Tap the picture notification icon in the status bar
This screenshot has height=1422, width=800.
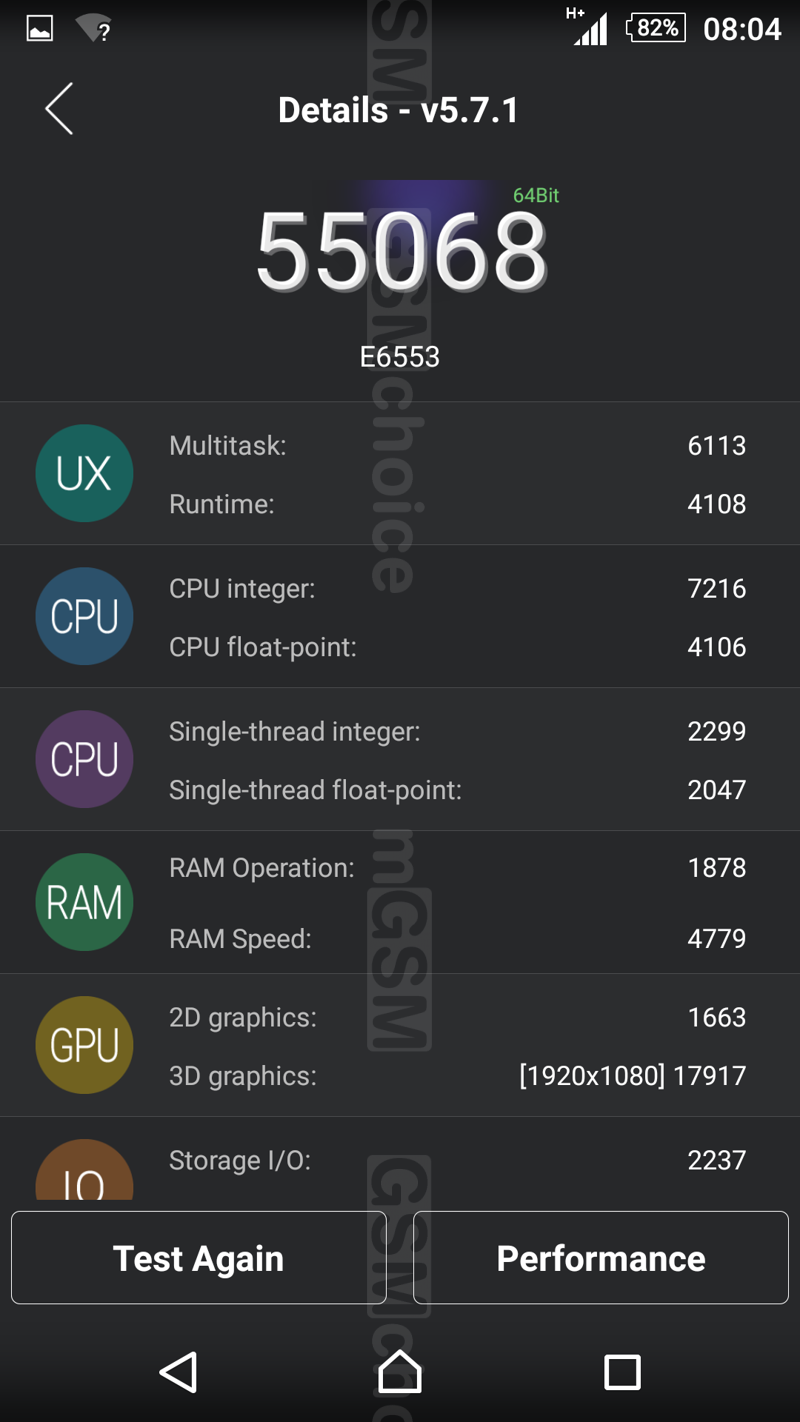(x=40, y=29)
